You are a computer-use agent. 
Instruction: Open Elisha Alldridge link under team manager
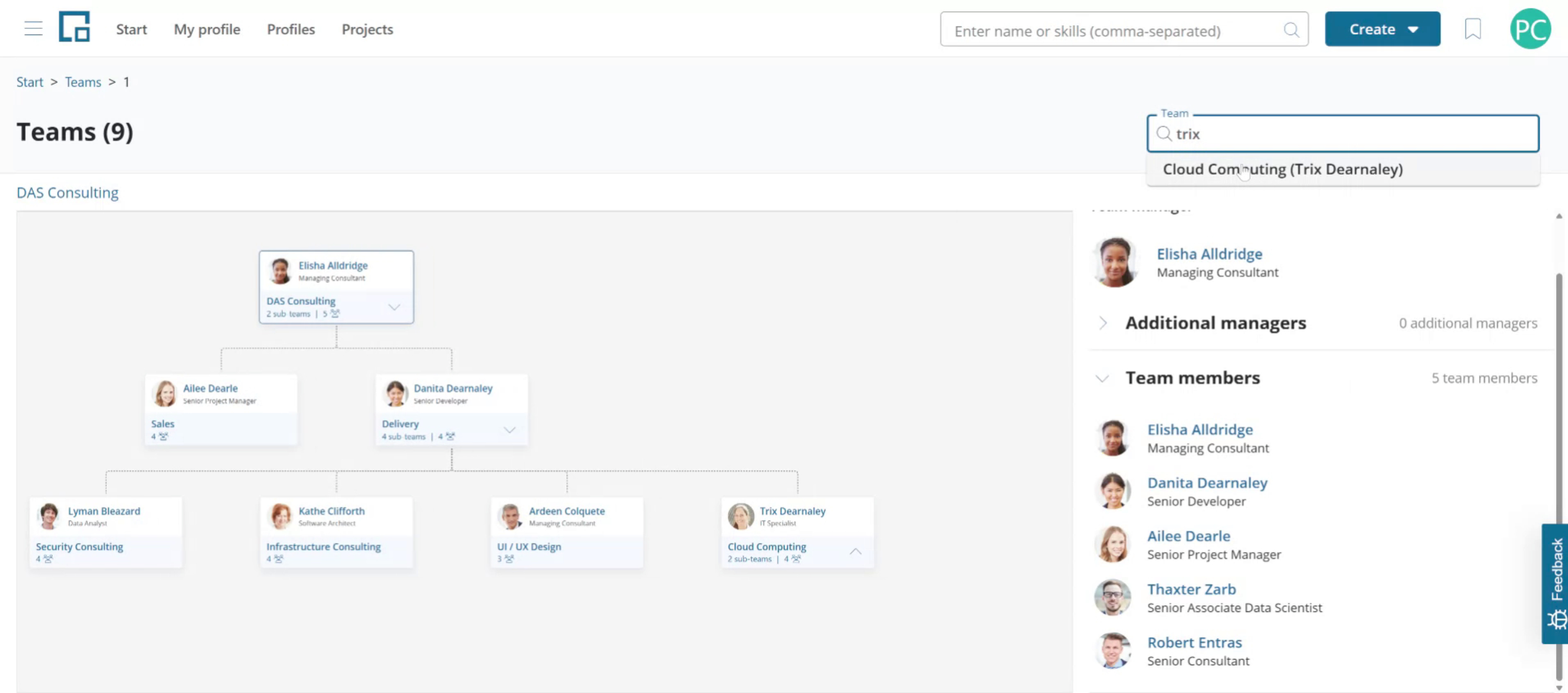(x=1209, y=254)
